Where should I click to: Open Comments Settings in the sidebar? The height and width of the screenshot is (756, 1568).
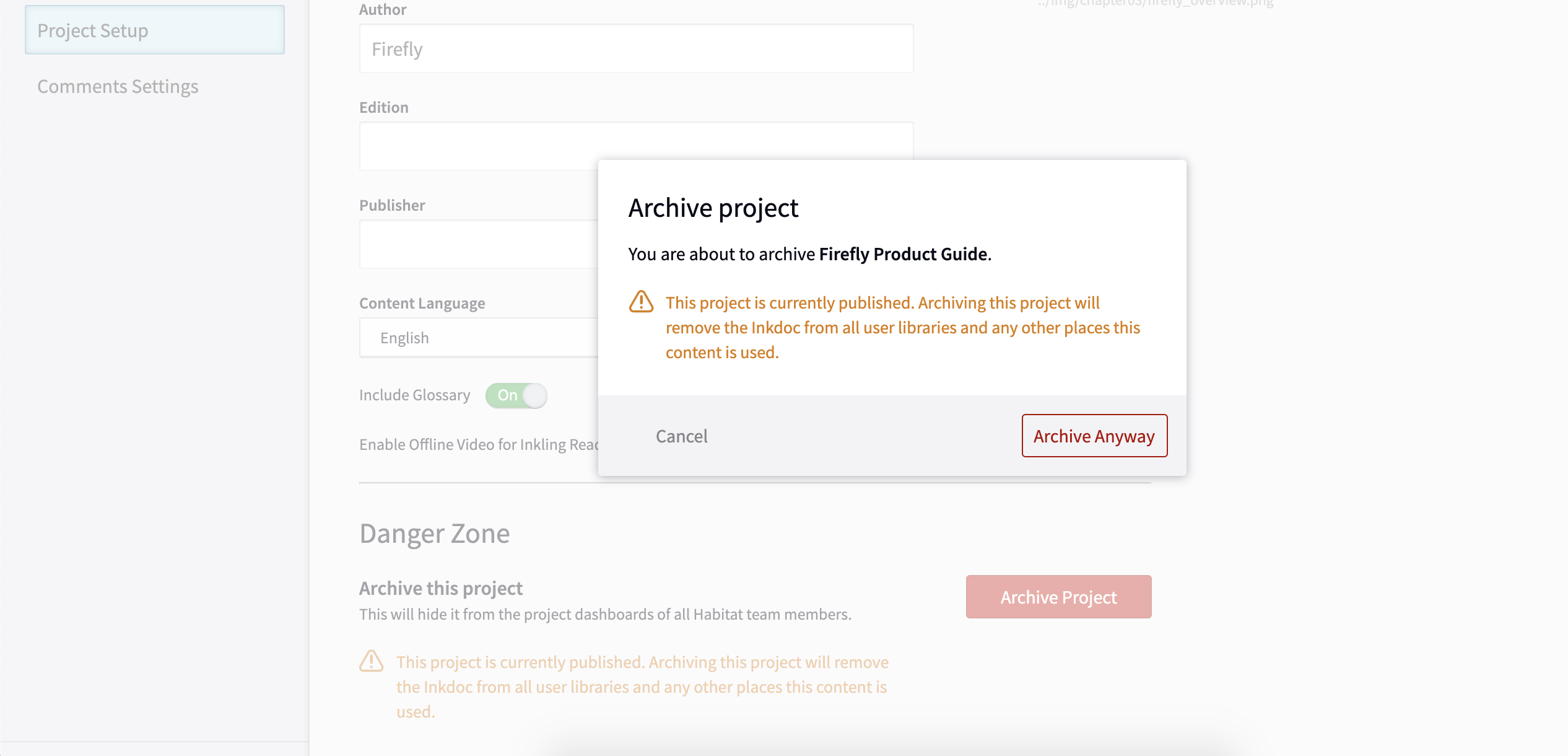click(x=118, y=86)
